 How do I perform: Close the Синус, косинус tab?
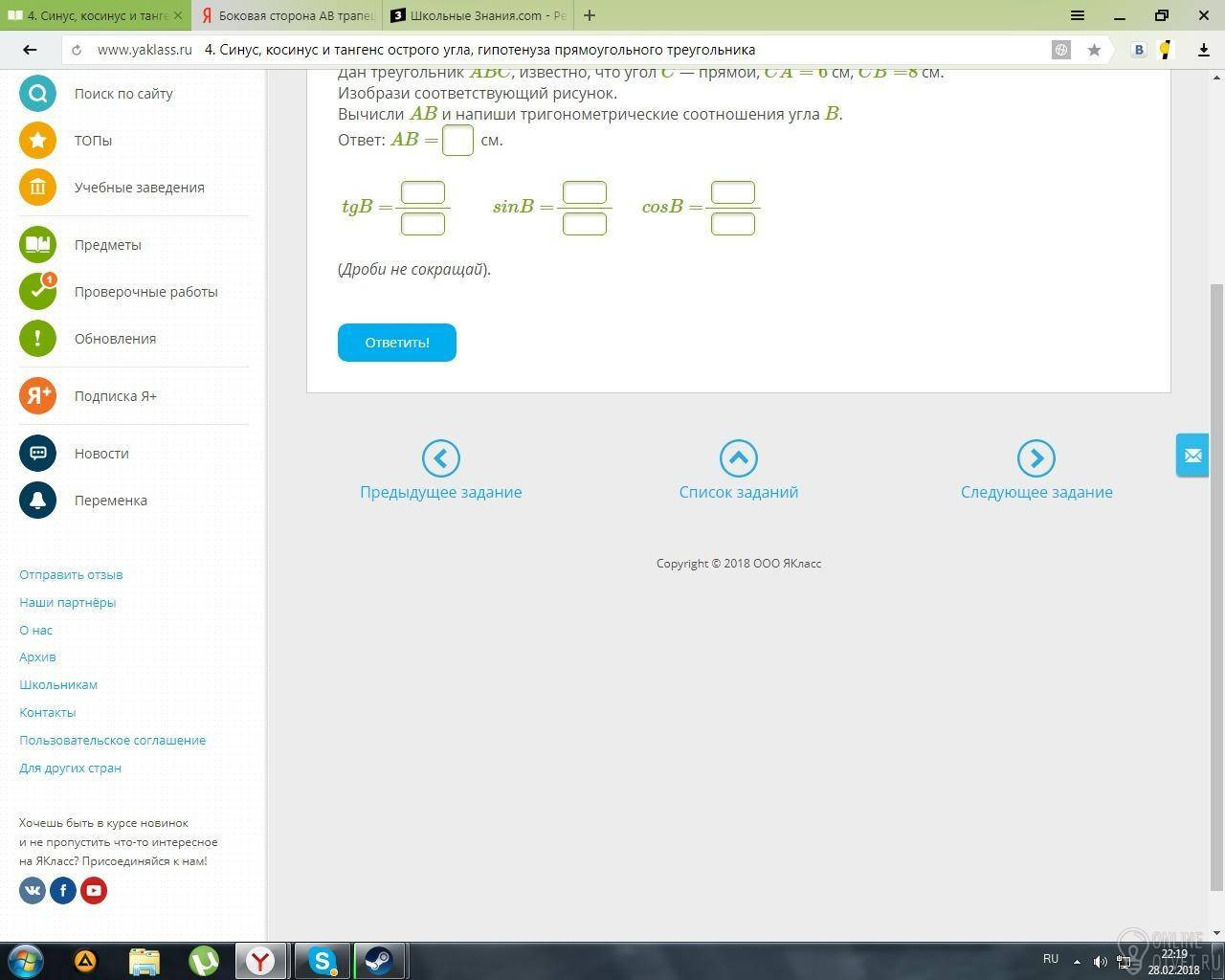tap(178, 15)
